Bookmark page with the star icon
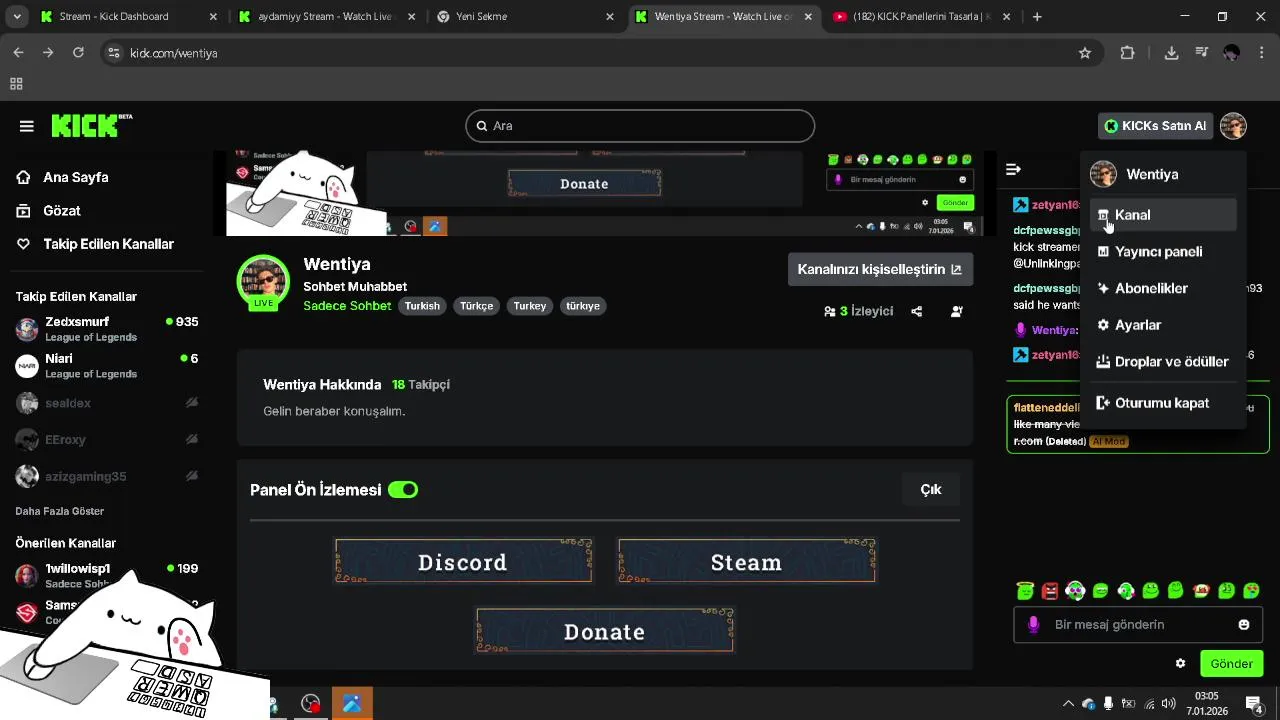Image resolution: width=1280 pixels, height=720 pixels. [x=1085, y=53]
